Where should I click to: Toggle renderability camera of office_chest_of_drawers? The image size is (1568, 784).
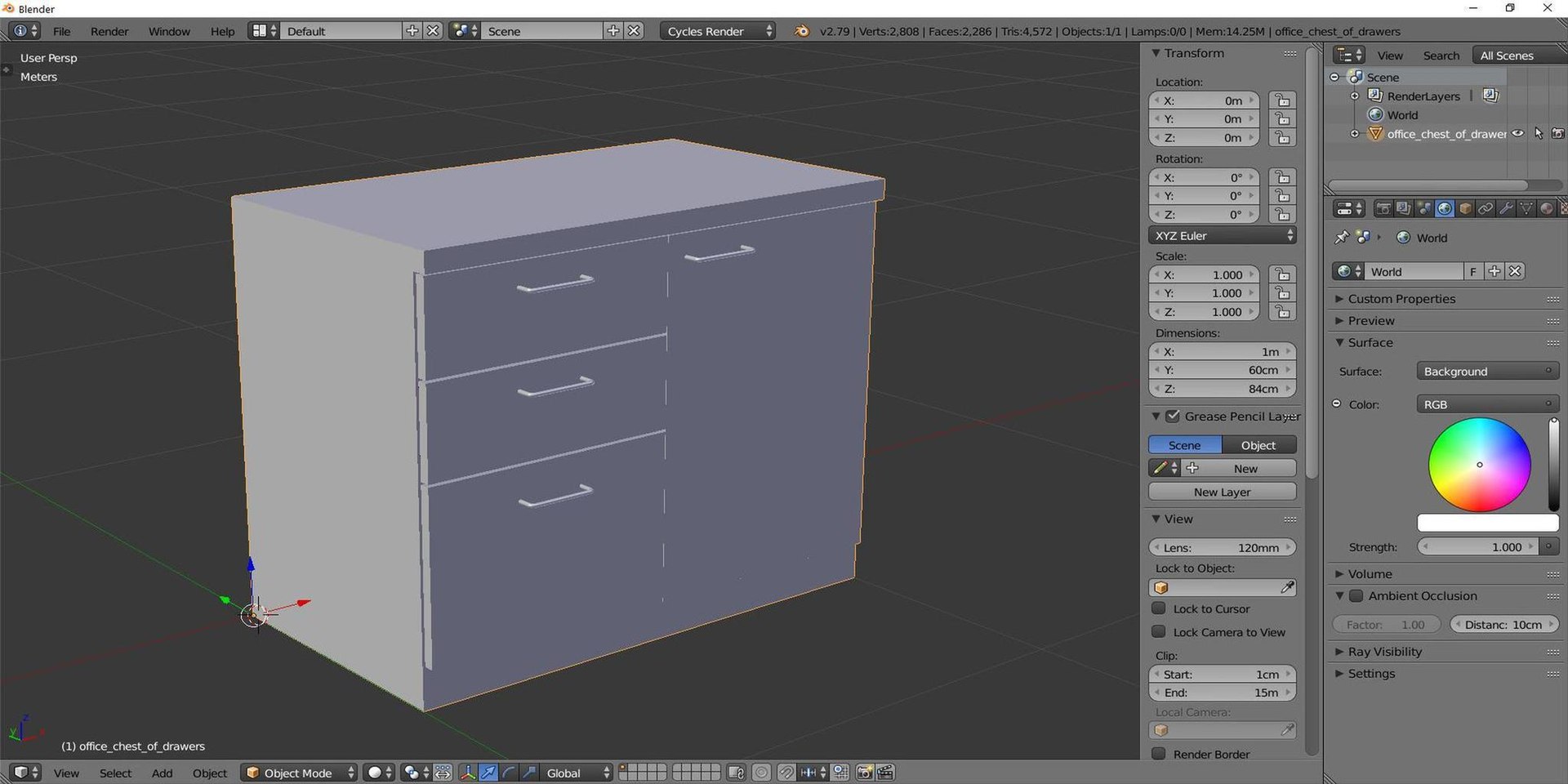1558,134
